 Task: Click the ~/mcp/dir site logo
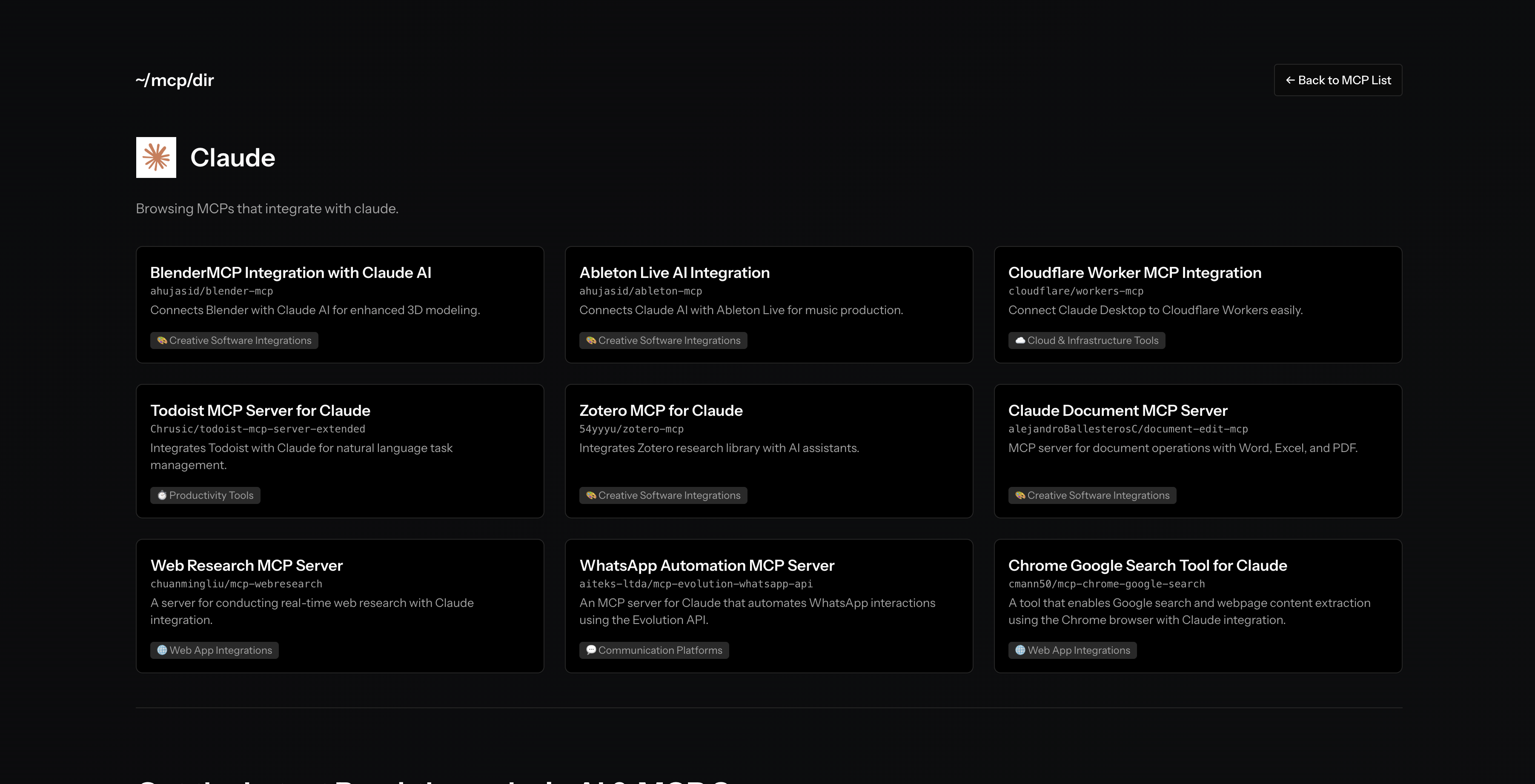coord(175,80)
